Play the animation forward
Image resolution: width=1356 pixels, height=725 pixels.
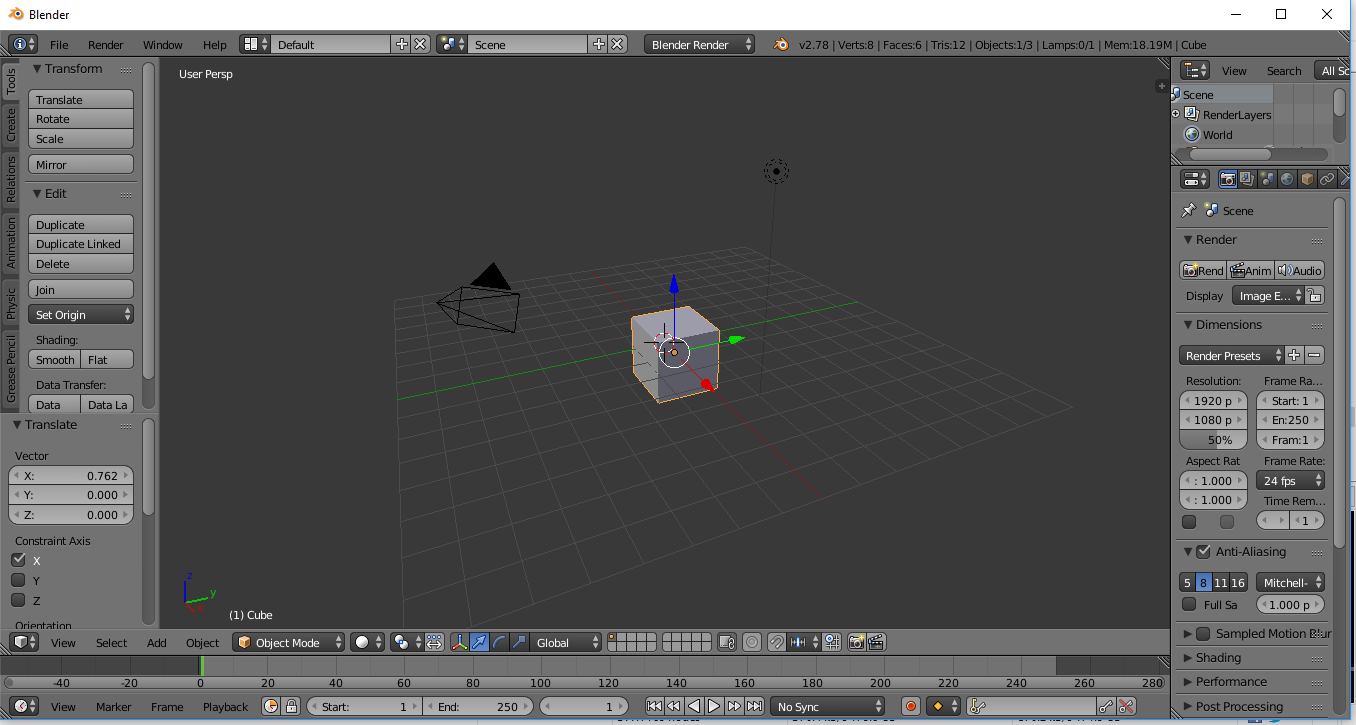click(x=714, y=706)
